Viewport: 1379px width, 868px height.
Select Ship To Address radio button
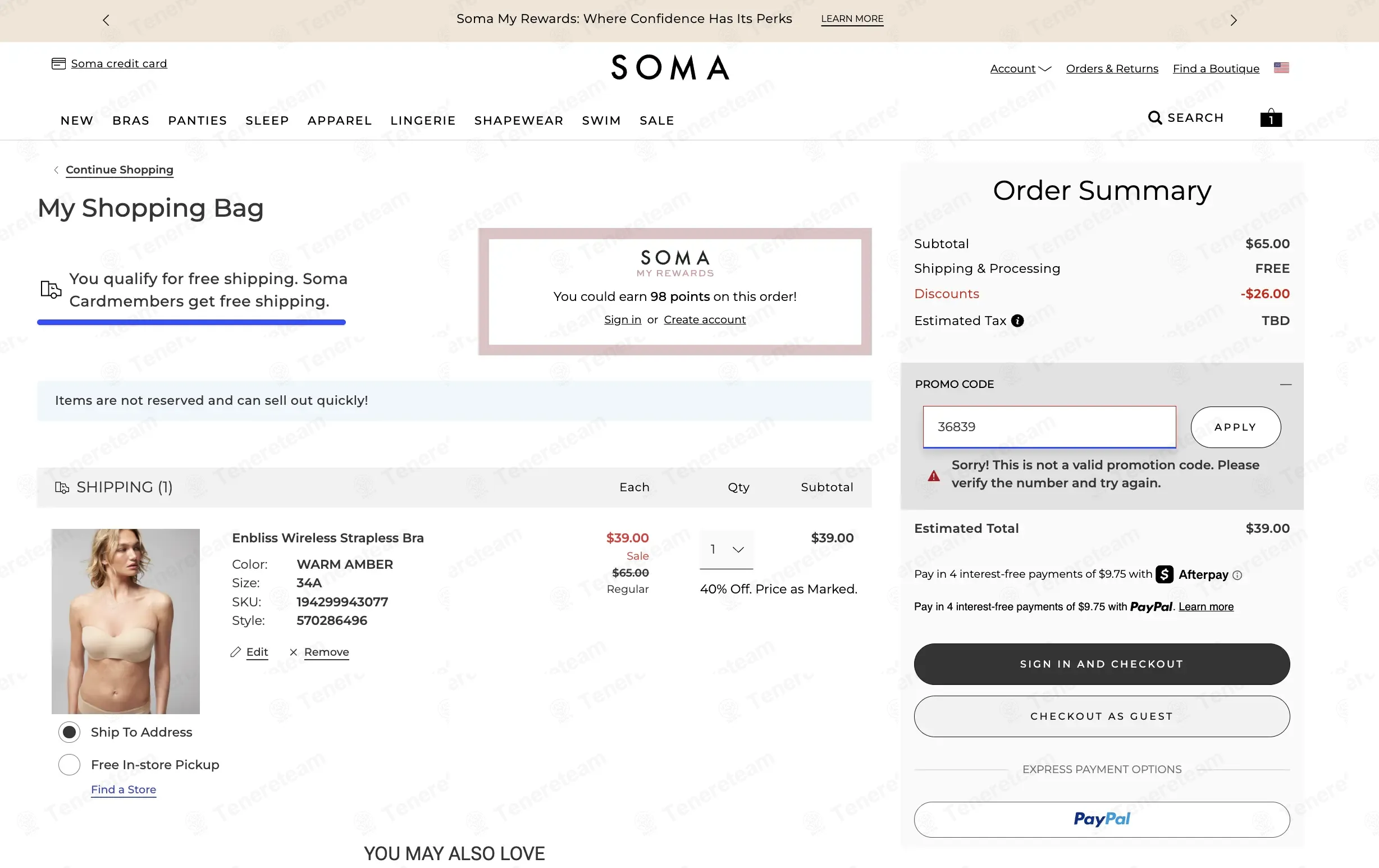click(x=69, y=732)
